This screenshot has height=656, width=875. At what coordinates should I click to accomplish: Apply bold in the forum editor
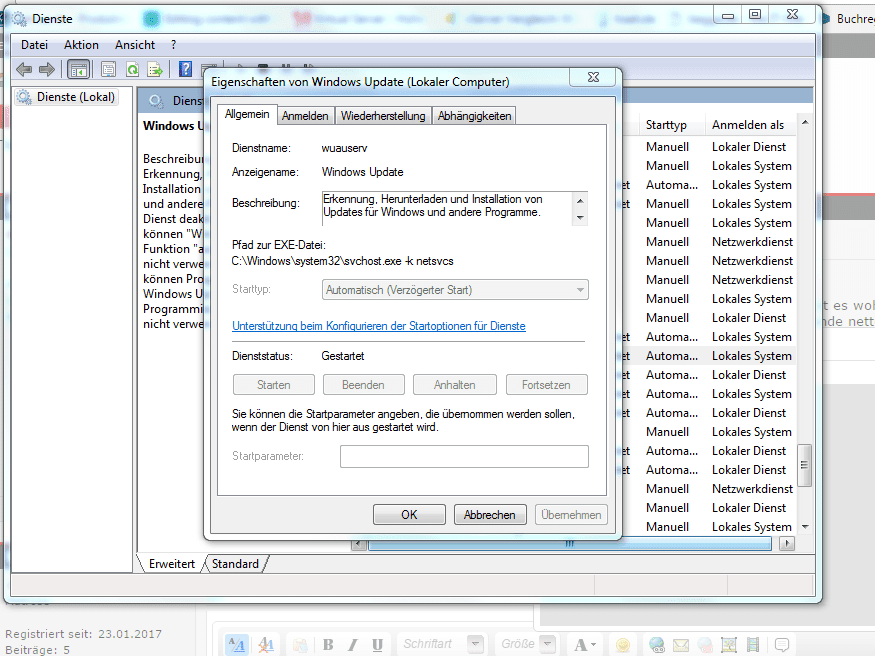coord(328,645)
